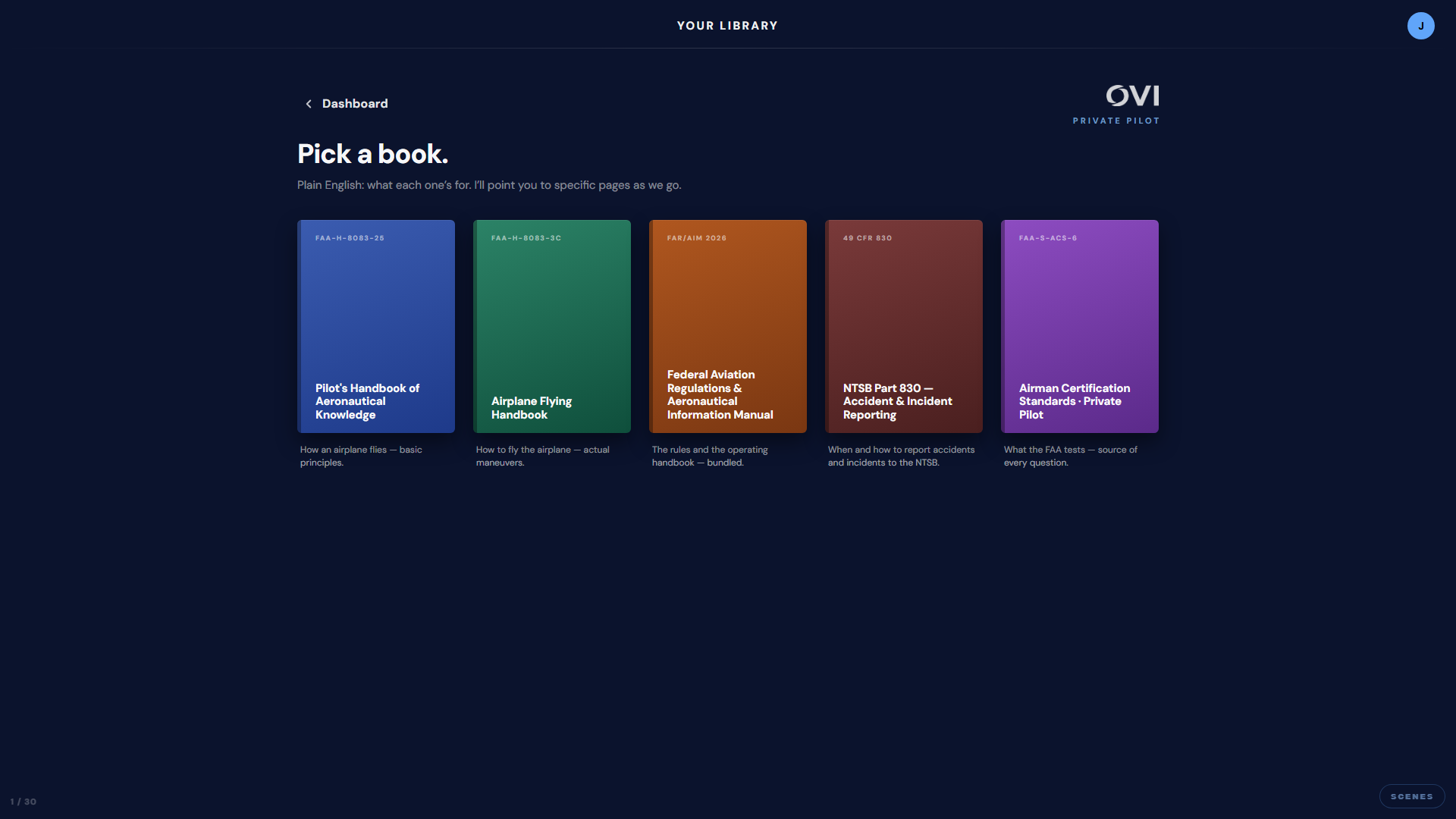Open Pilot's Handbook of Aeronautical Knowledge book
The width and height of the screenshot is (1456, 819).
tap(376, 326)
